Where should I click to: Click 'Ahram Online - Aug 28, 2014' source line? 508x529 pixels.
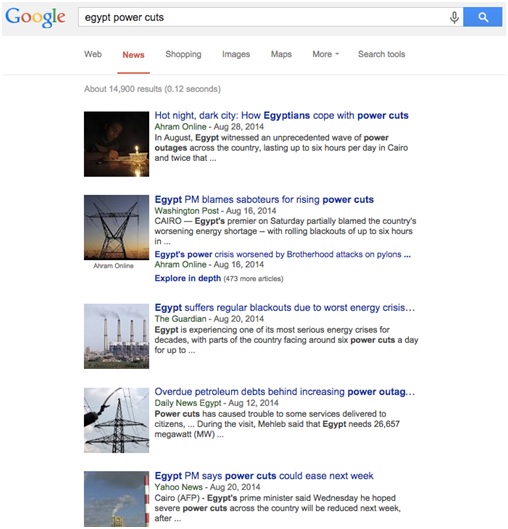point(209,127)
